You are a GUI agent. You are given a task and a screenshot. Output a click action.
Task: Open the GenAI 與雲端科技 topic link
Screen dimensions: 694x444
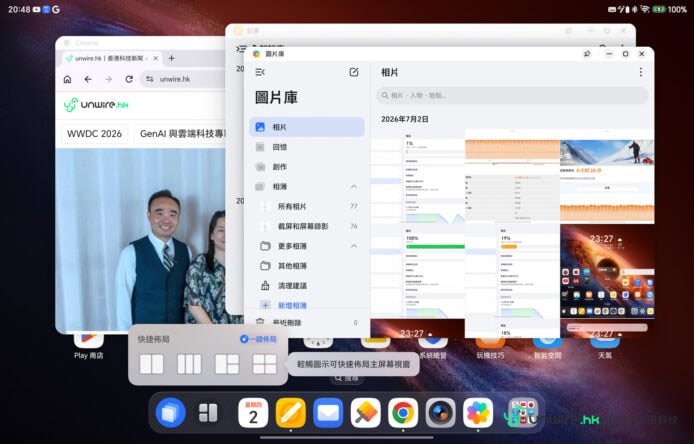click(181, 134)
